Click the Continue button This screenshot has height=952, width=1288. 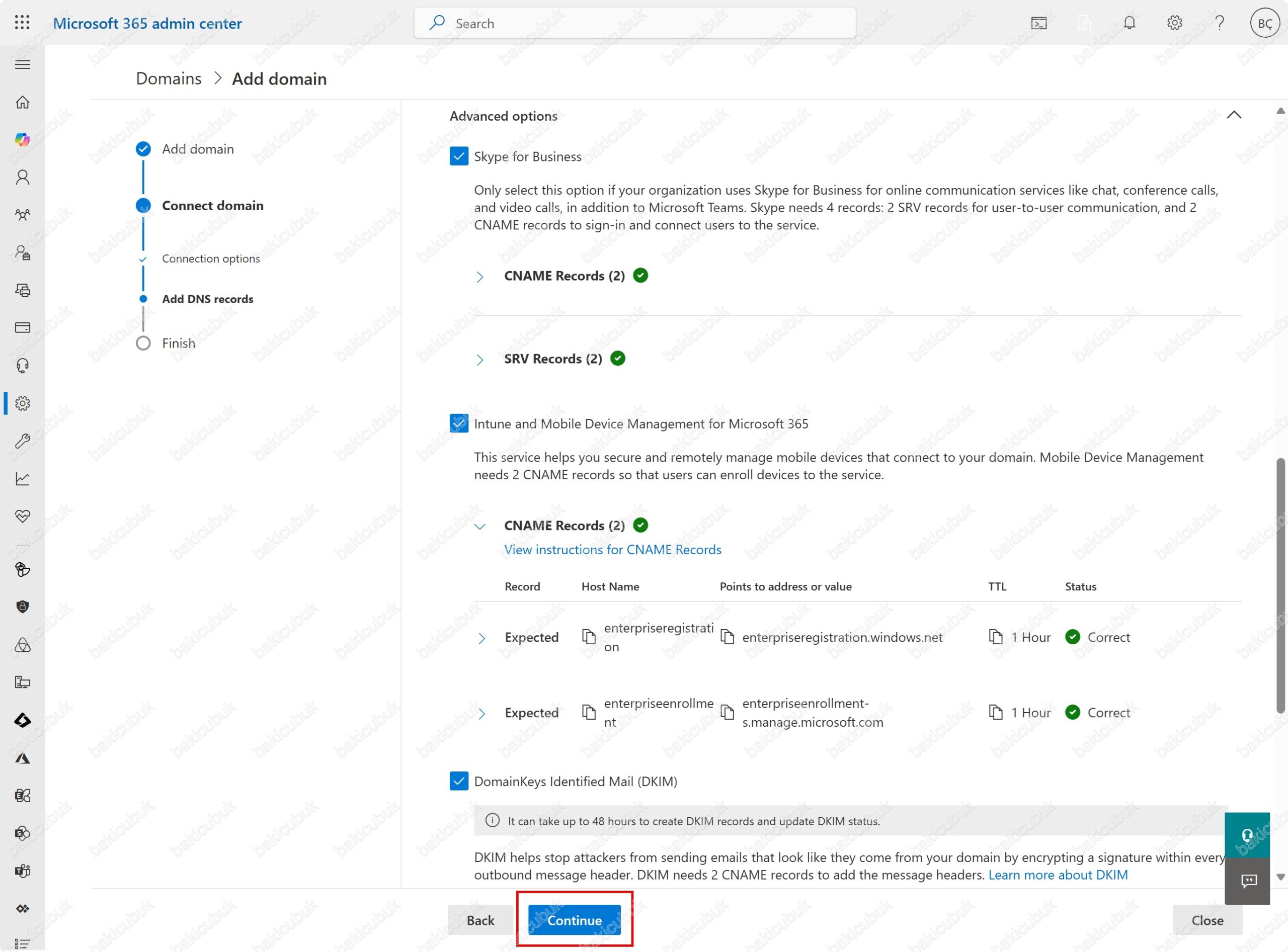(574, 920)
